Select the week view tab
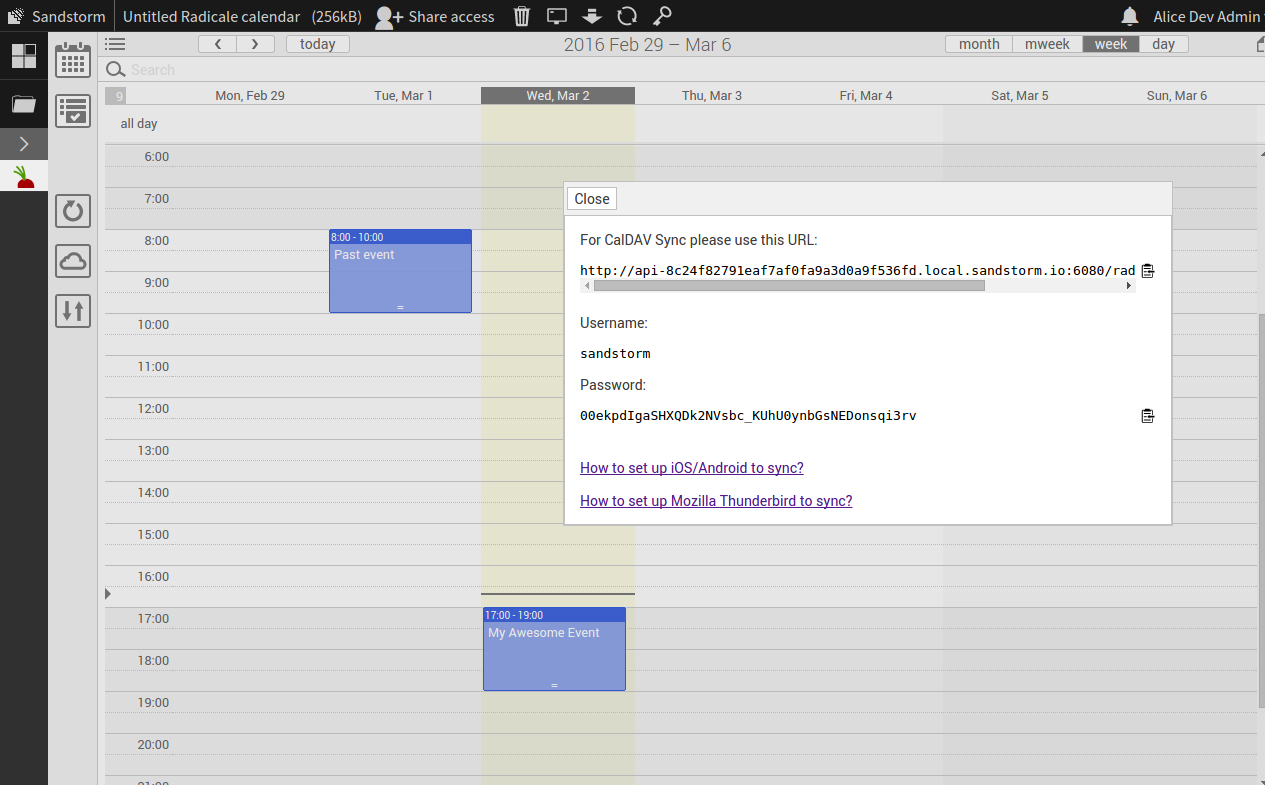The height and width of the screenshot is (785, 1265). (x=1111, y=44)
